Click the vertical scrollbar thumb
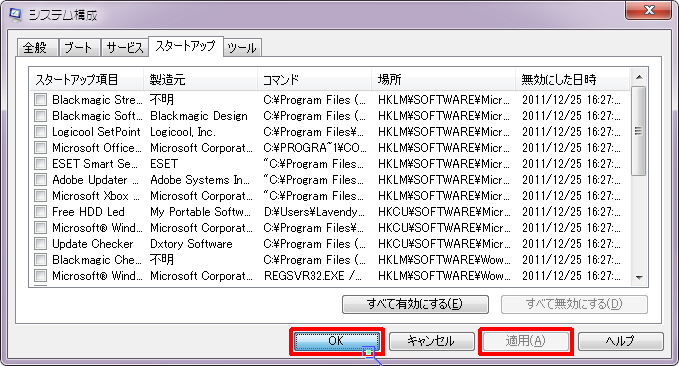679x366 pixels. tap(639, 131)
